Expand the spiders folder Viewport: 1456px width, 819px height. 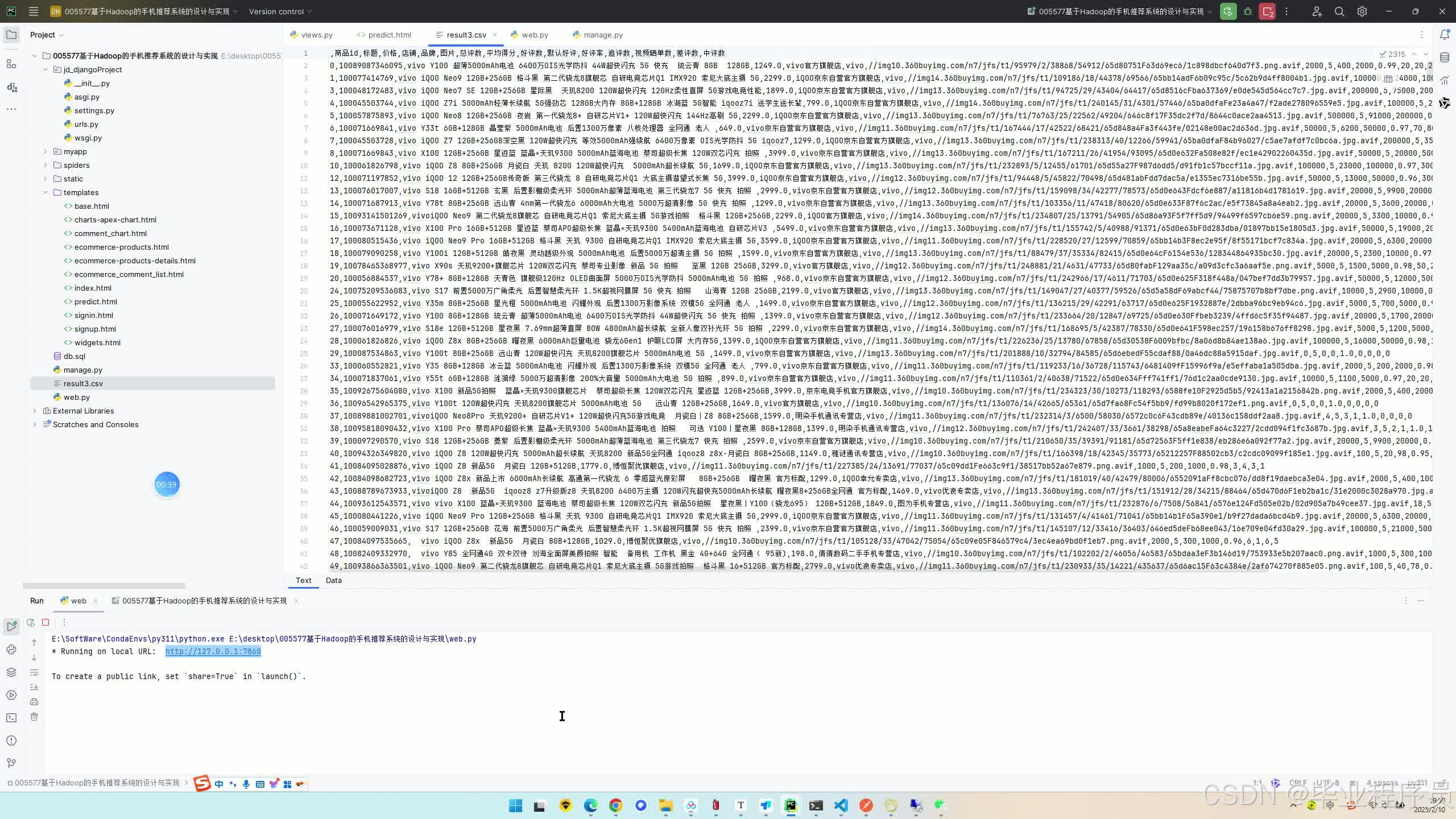[45, 165]
